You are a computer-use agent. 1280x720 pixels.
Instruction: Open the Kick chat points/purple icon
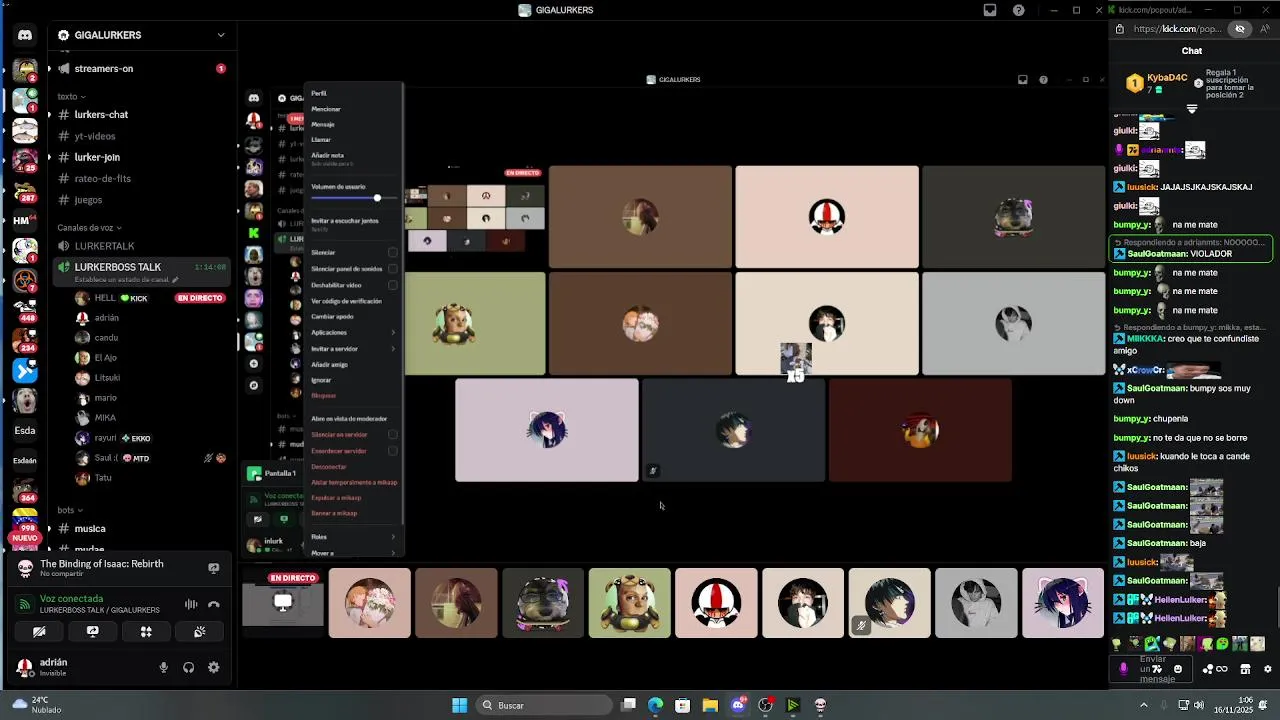coord(1123,669)
